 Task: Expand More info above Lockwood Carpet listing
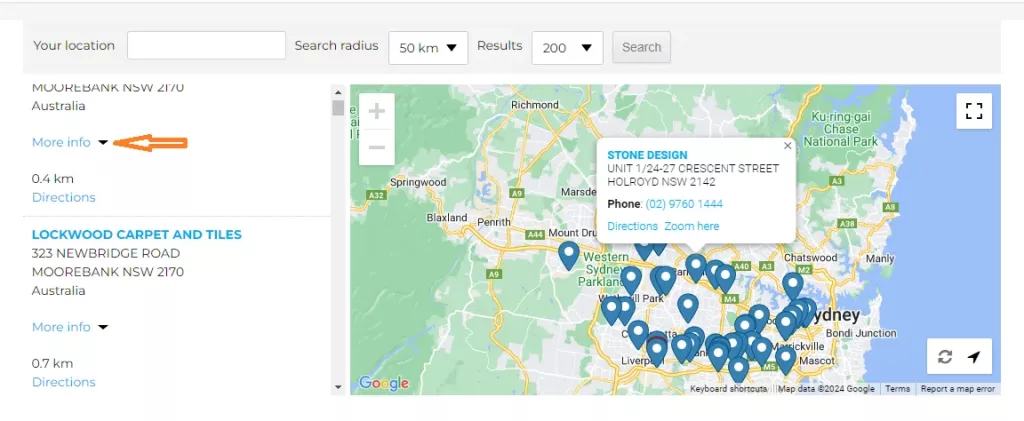coord(61,143)
